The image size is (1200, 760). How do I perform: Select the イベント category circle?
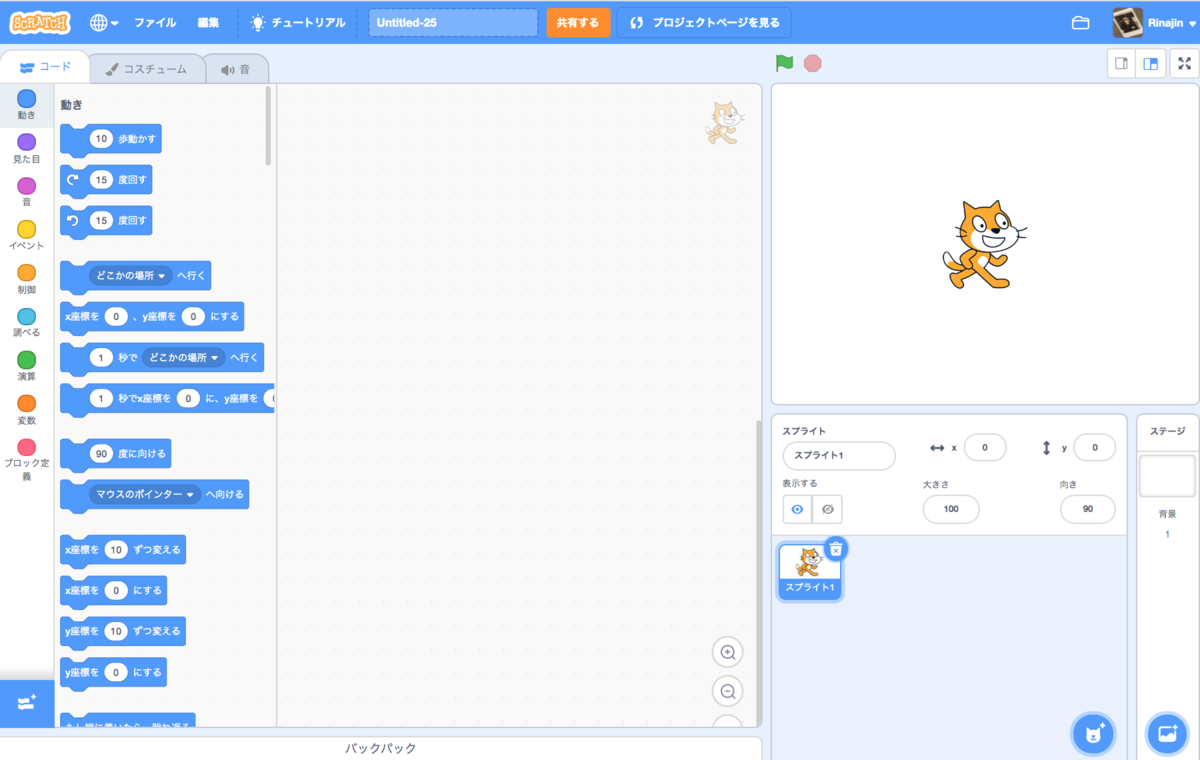pos(27,230)
